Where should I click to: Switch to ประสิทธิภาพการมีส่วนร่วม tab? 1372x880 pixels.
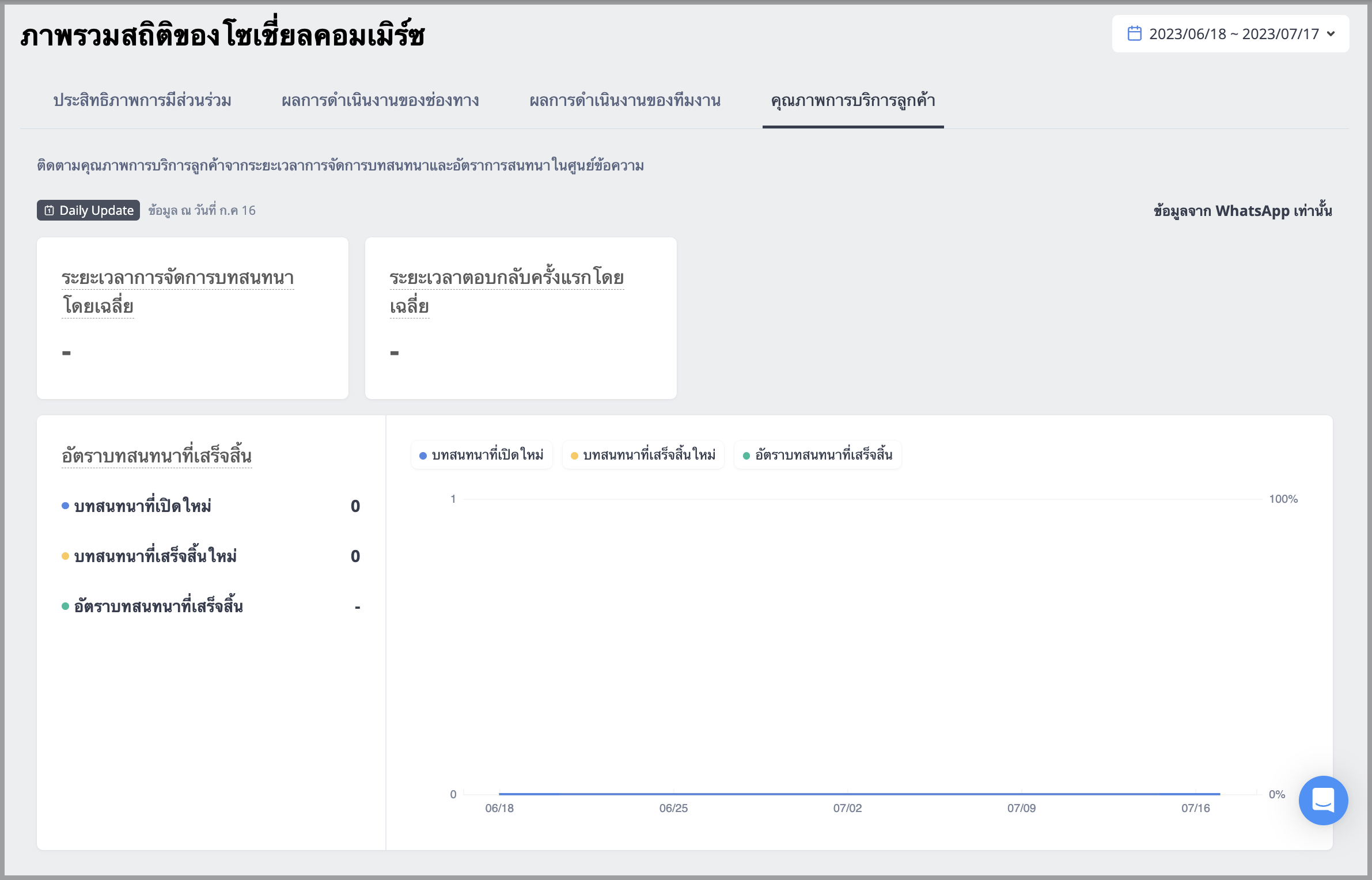(x=142, y=100)
